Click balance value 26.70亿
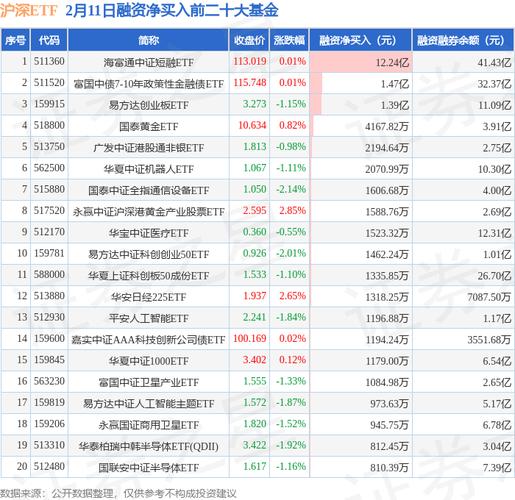515x500 pixels. pyautogui.click(x=494, y=276)
